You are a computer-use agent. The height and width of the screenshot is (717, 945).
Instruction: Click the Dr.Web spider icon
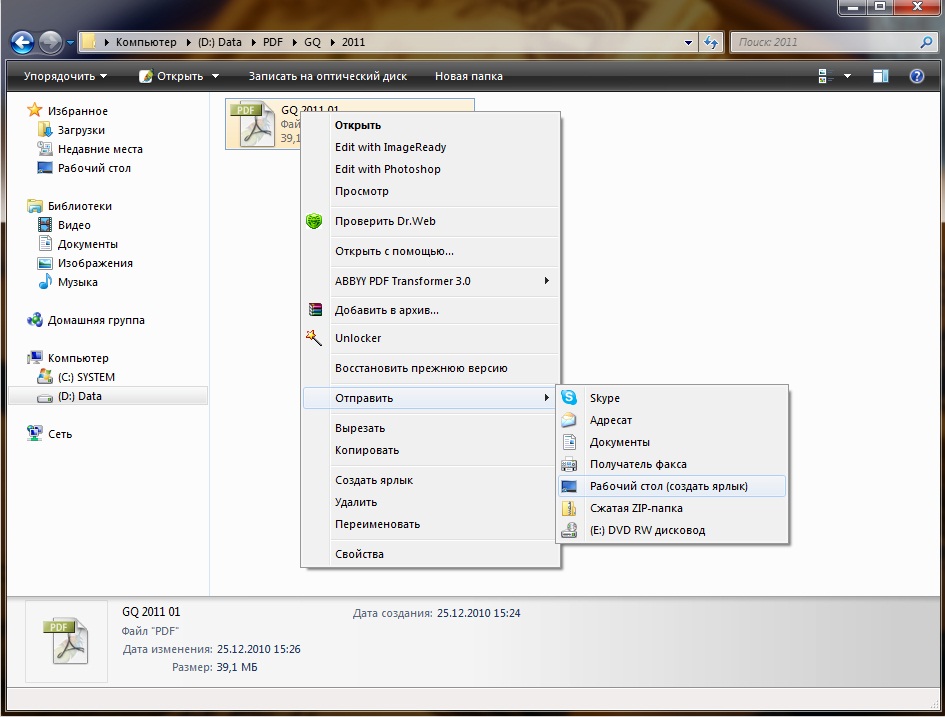[314, 221]
